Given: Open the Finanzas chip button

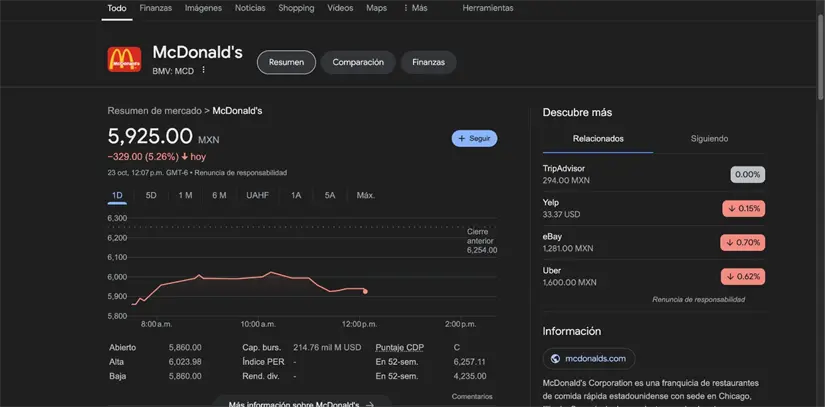Looking at the screenshot, I should 428,62.
